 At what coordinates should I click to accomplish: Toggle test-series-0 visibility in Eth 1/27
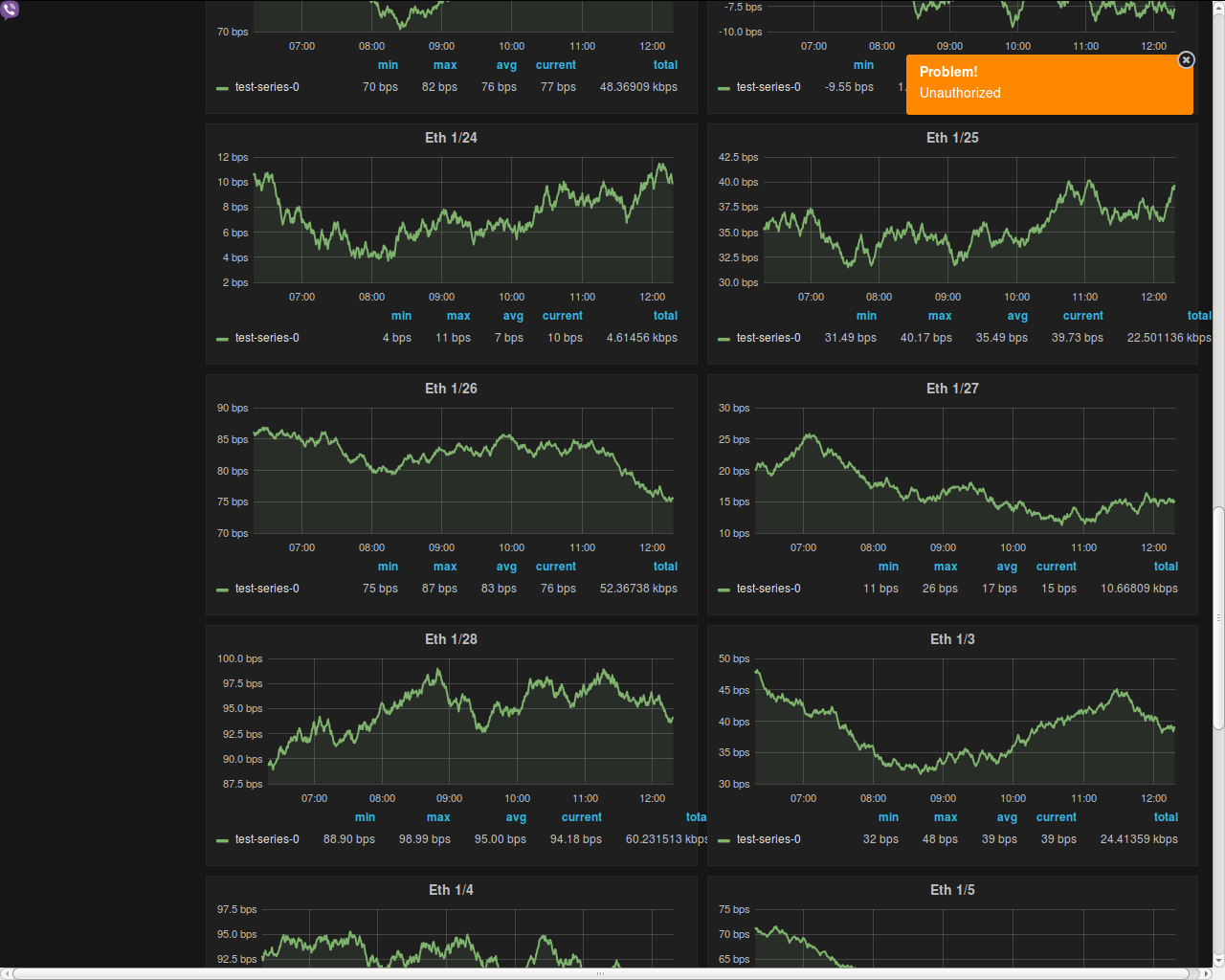(x=768, y=589)
